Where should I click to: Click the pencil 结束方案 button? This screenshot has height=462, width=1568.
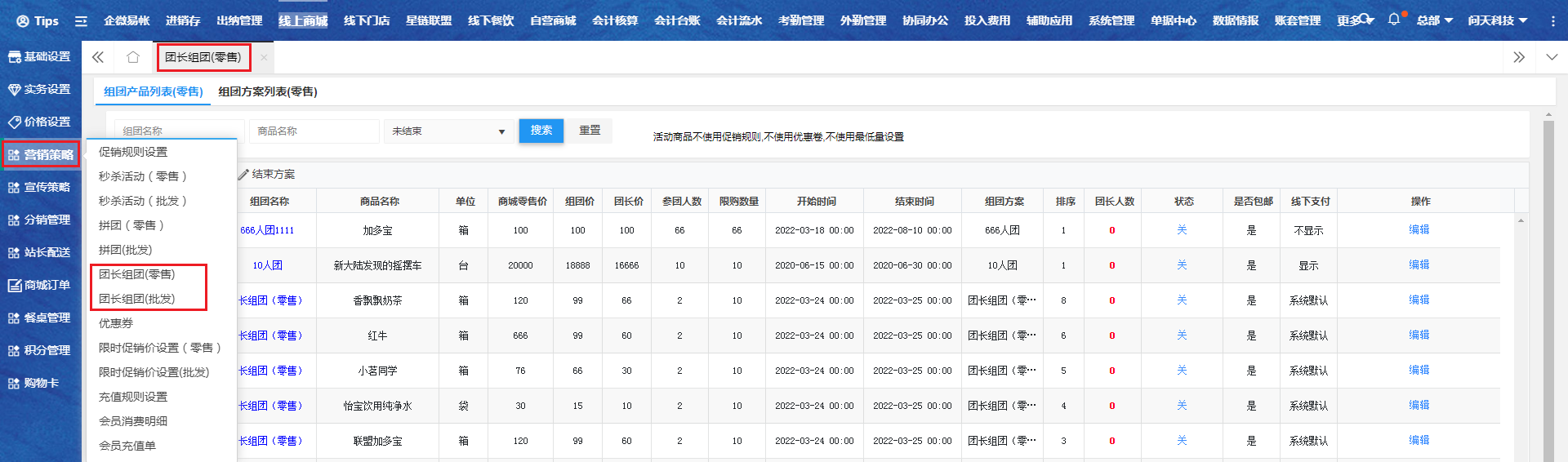(267, 175)
